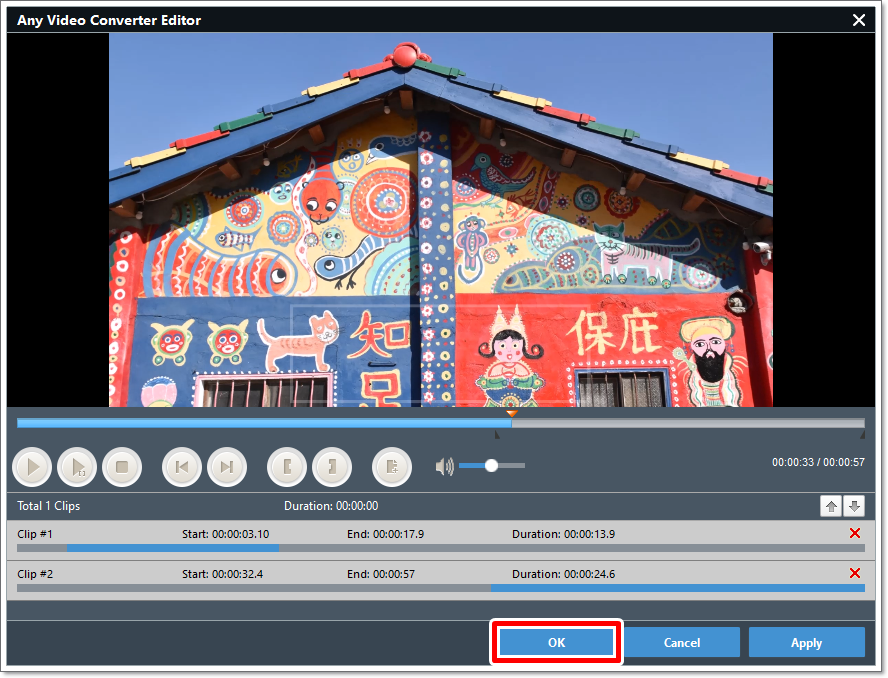This screenshot has width=888, height=678.
Task: Stop video playback
Action: point(122,467)
